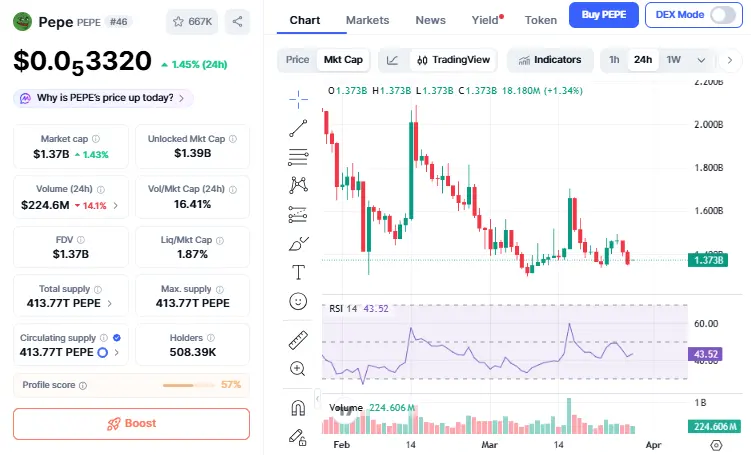Screen dimensions: 751x455
Task: Pick the brush drawing tool
Action: pos(298,243)
